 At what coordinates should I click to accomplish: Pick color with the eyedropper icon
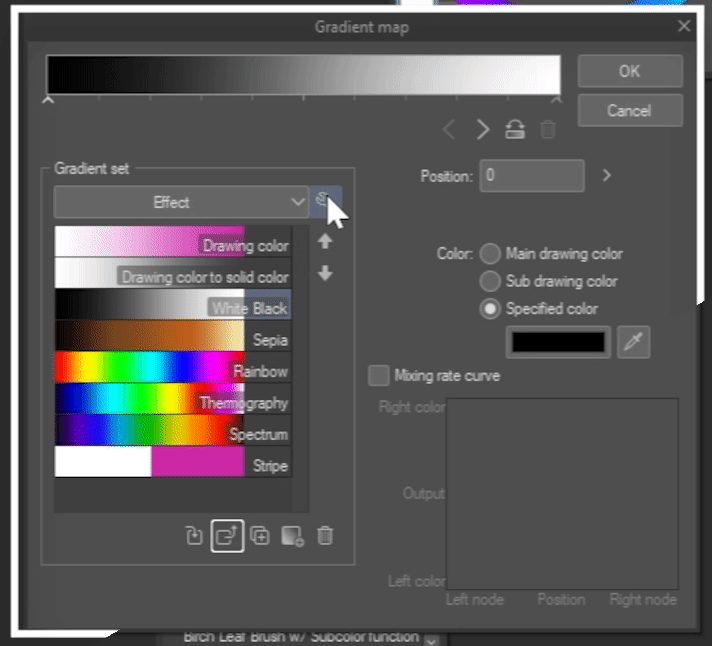[633, 342]
